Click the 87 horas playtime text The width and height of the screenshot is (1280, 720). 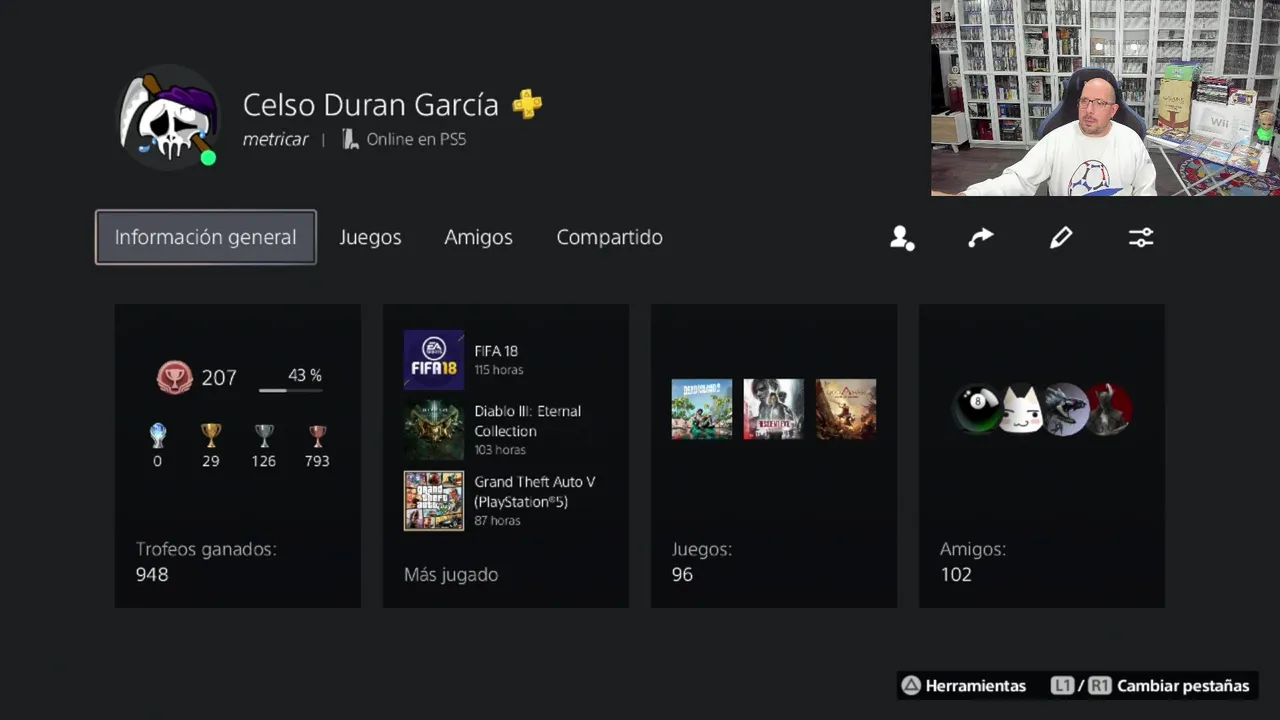click(x=497, y=520)
